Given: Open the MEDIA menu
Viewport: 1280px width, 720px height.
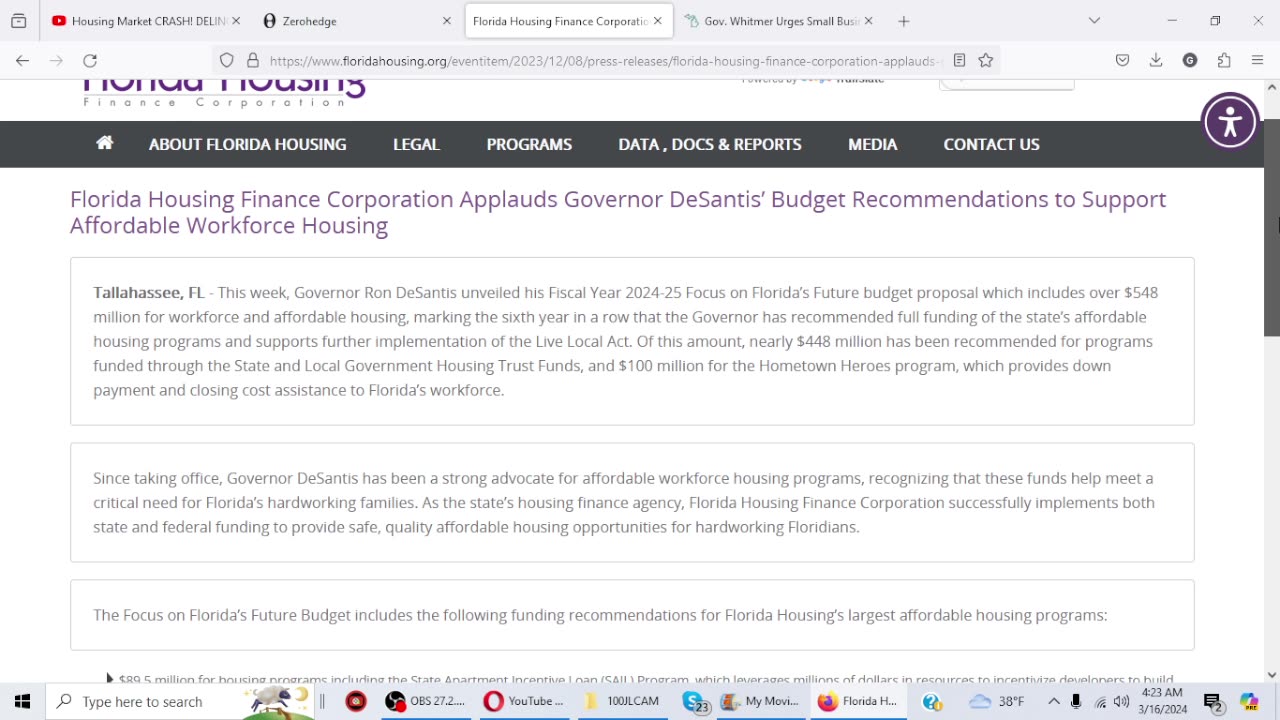Looking at the screenshot, I should point(873,144).
